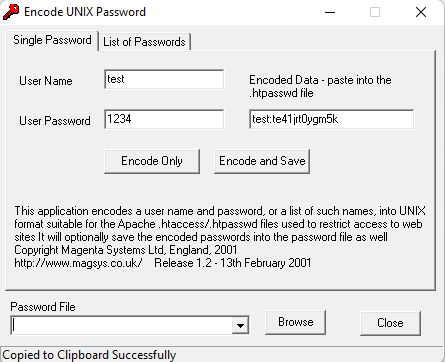Close the window using the title bar X
This screenshot has width=445, height=362.
[421, 12]
